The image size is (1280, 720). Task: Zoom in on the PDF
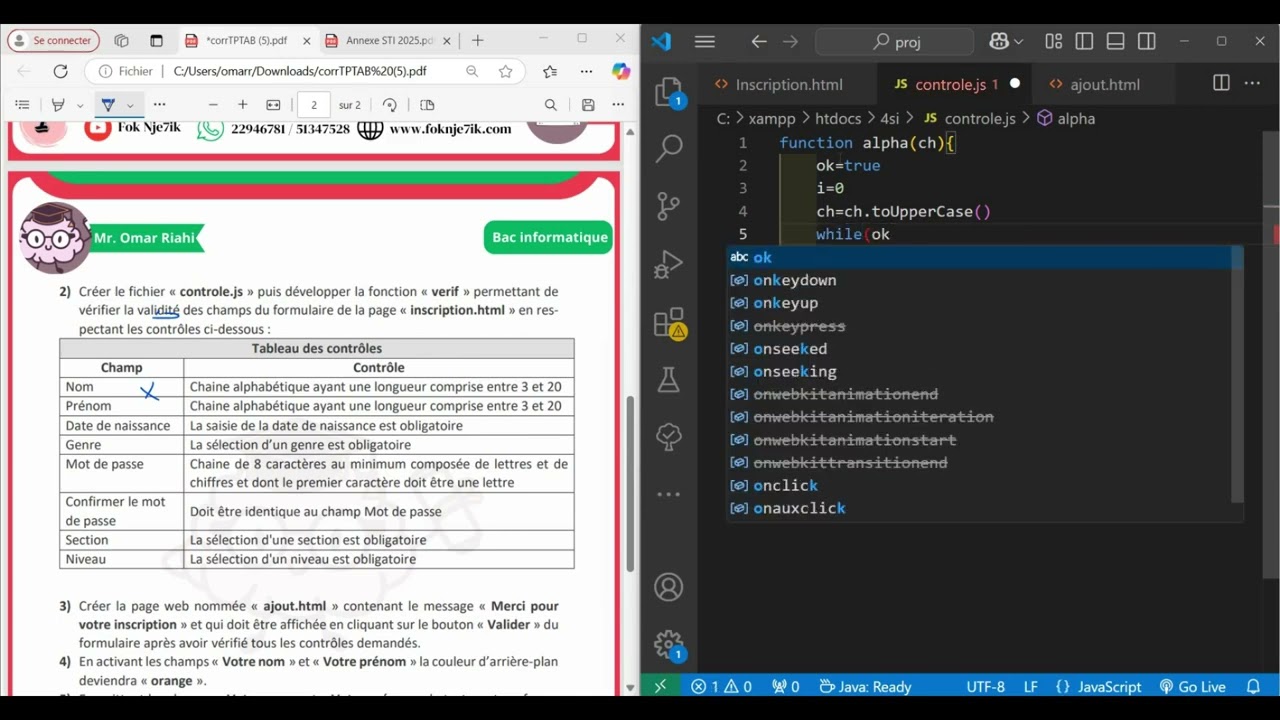tap(242, 105)
